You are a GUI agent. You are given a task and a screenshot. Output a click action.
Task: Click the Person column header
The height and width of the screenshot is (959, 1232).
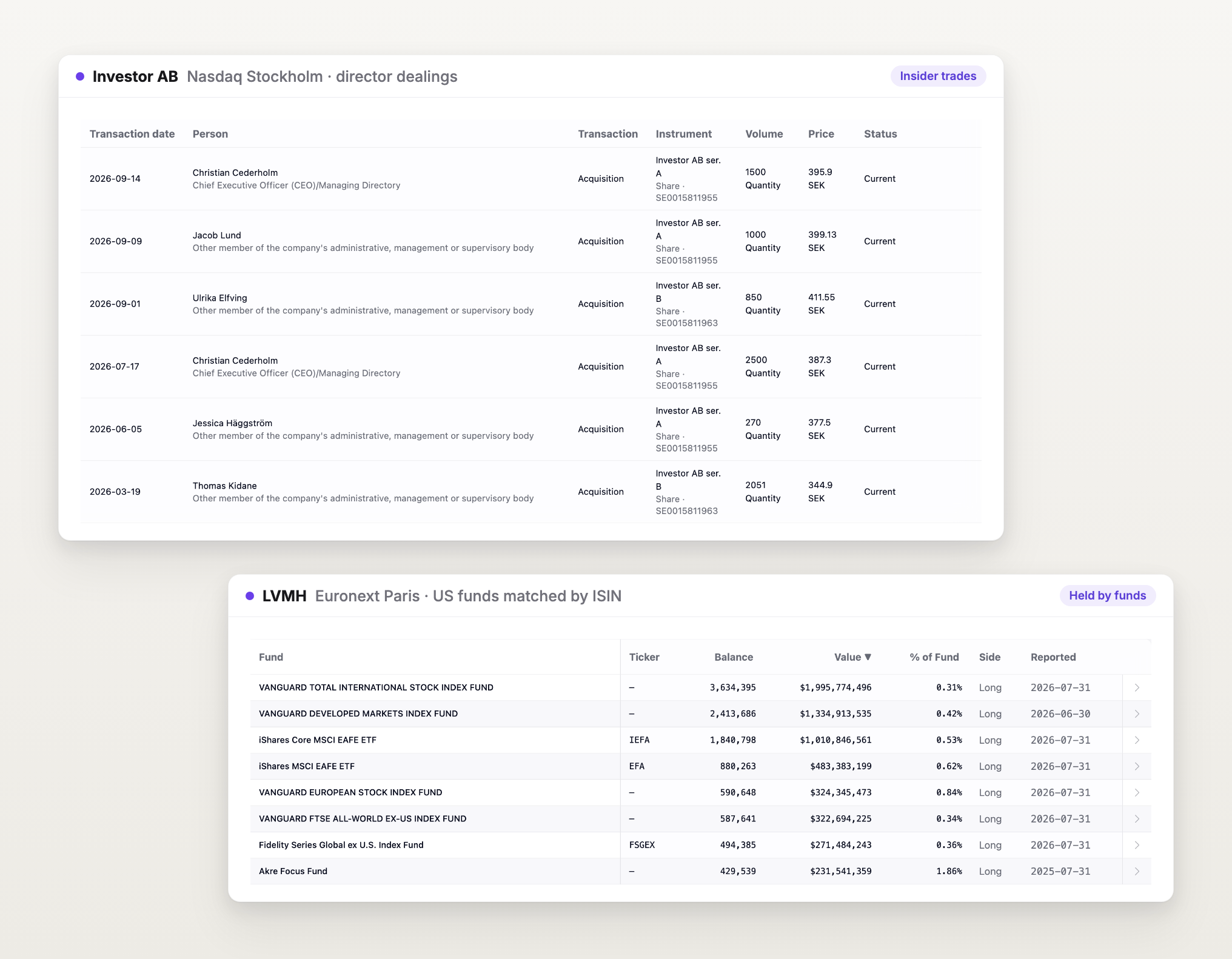pos(210,134)
